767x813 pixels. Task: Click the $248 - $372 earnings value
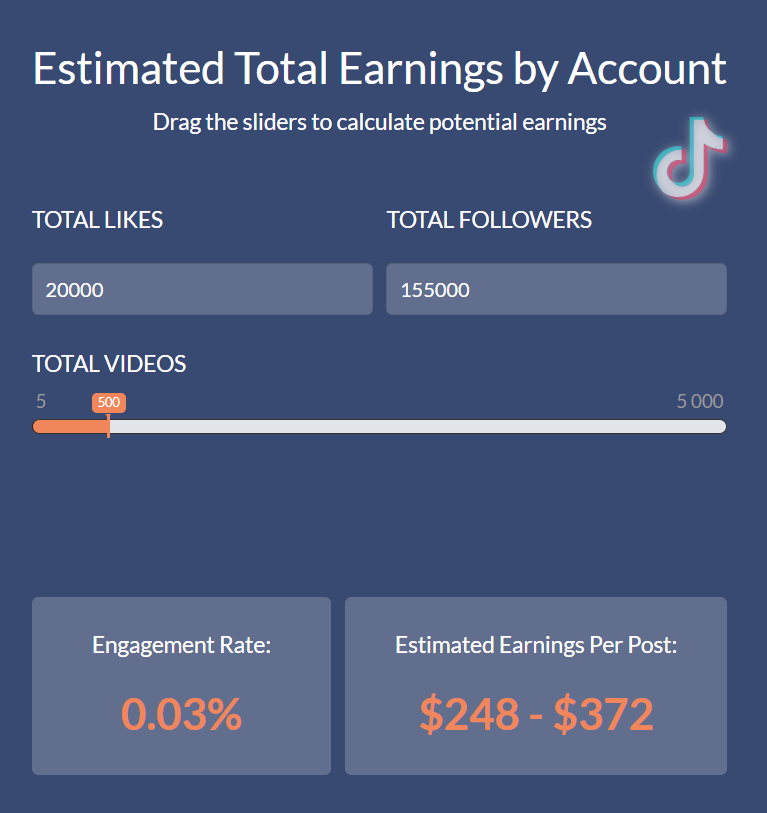(x=535, y=714)
